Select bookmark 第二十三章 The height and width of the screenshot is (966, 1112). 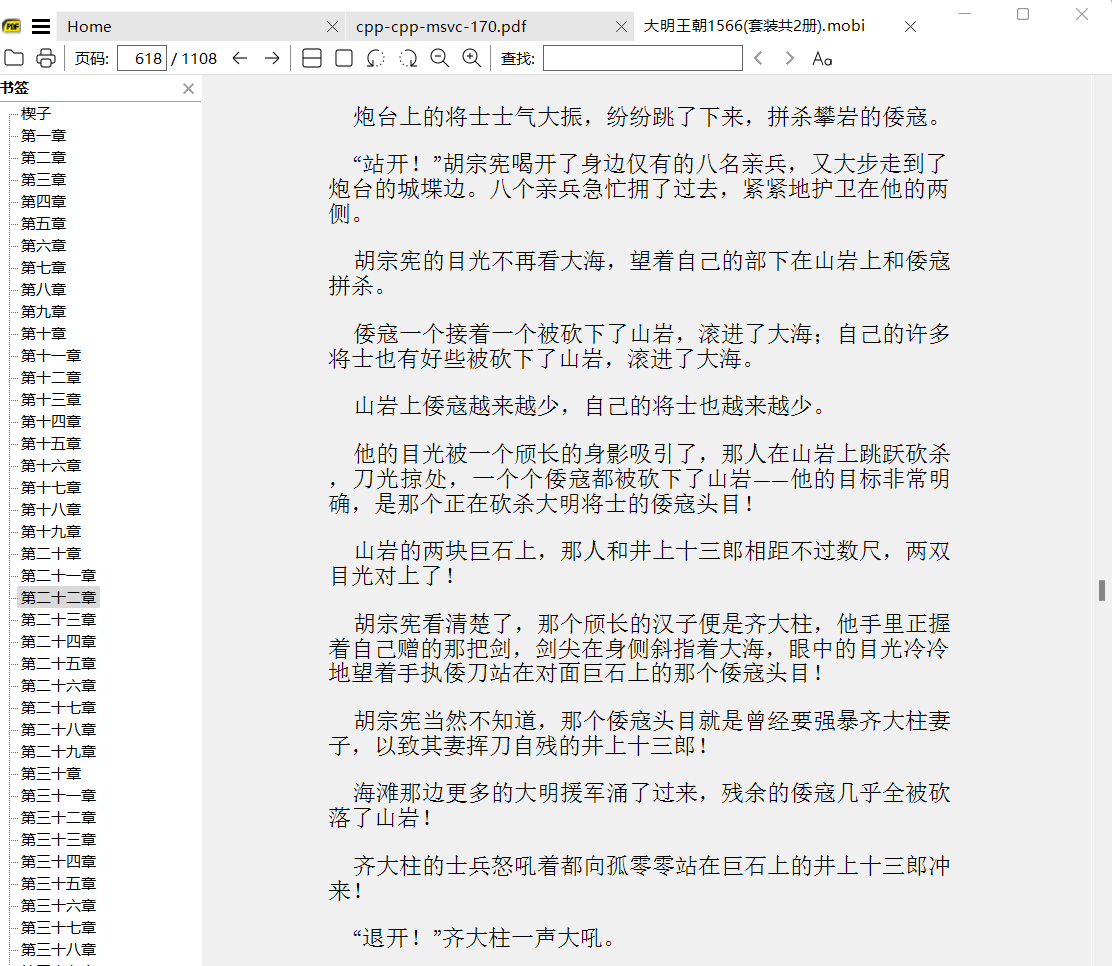pyautogui.click(x=58, y=620)
